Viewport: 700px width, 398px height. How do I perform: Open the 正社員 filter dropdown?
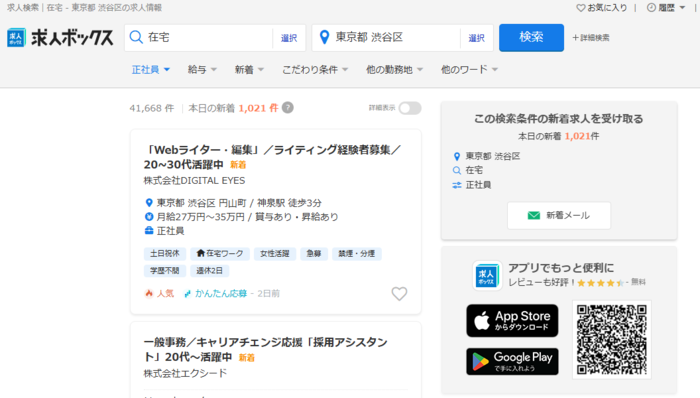click(150, 70)
